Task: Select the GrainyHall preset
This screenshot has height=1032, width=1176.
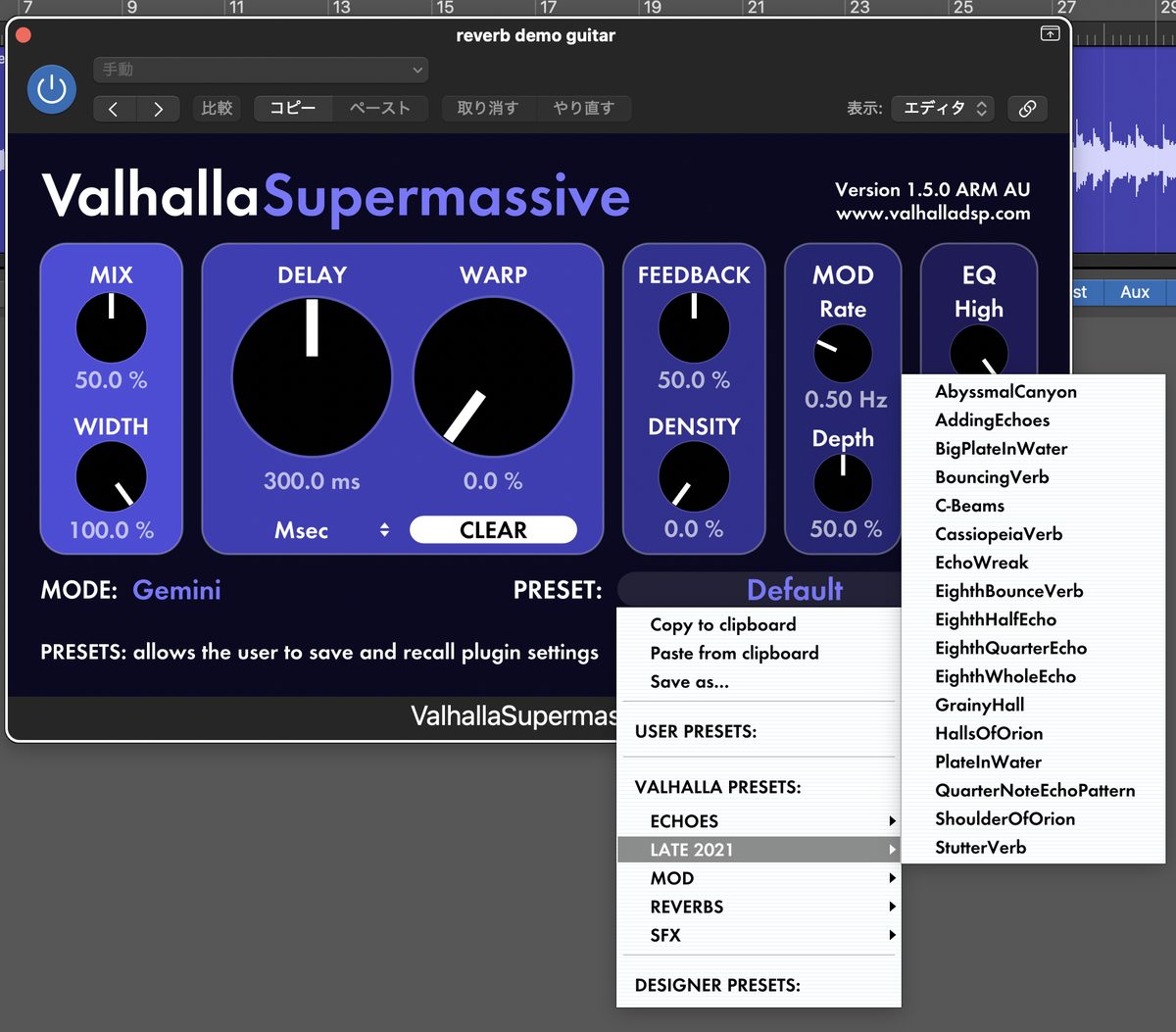Action: 1033,704
